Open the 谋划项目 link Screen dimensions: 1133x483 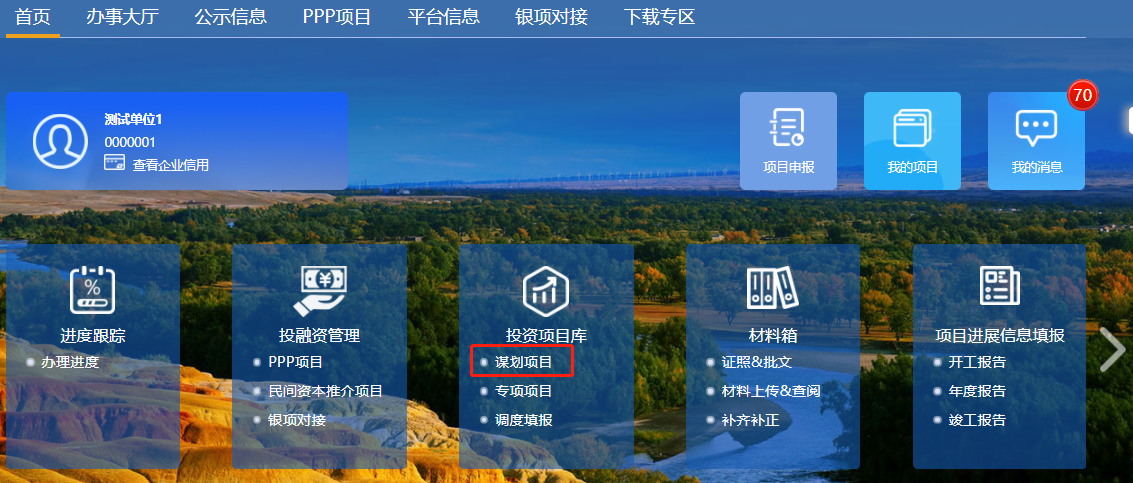(x=523, y=362)
